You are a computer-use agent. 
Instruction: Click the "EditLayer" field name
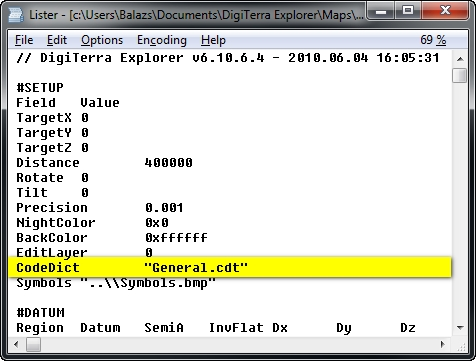(52, 253)
